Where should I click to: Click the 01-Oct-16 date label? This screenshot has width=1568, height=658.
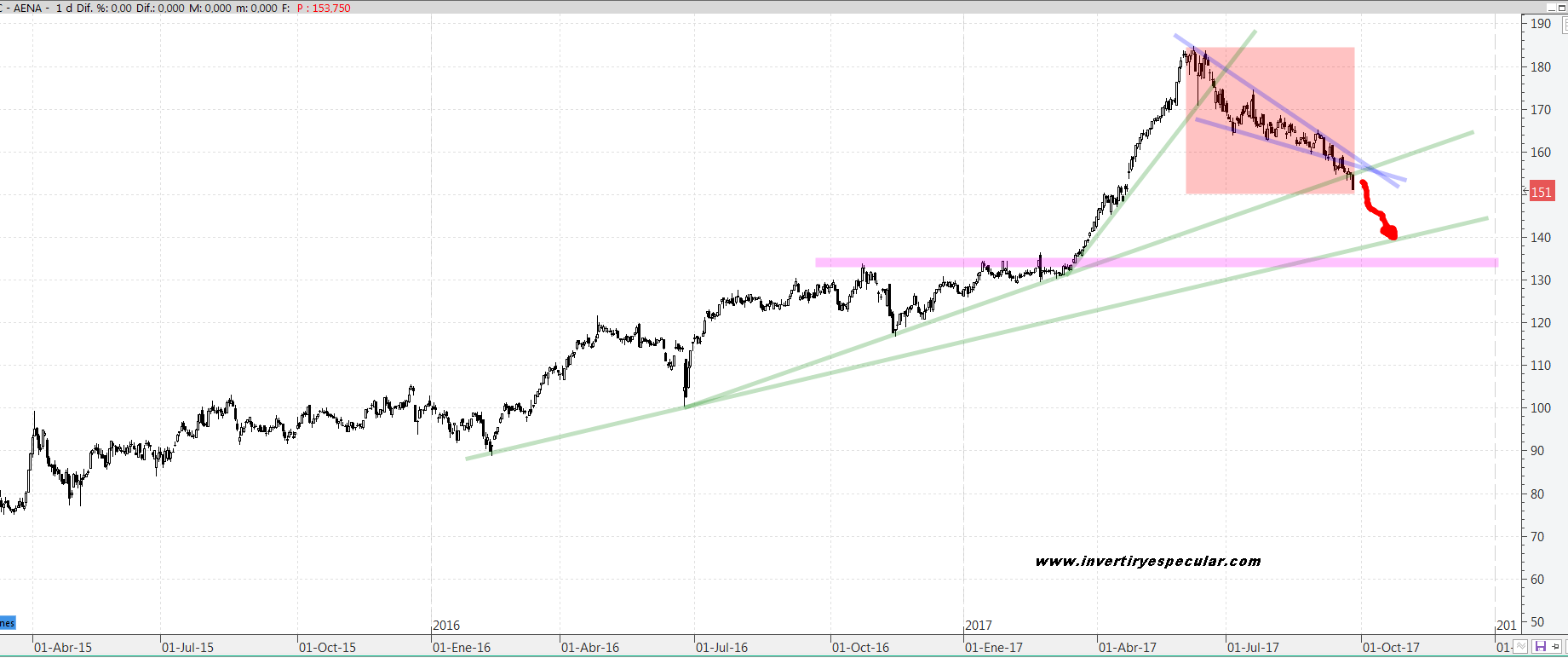[x=860, y=648]
